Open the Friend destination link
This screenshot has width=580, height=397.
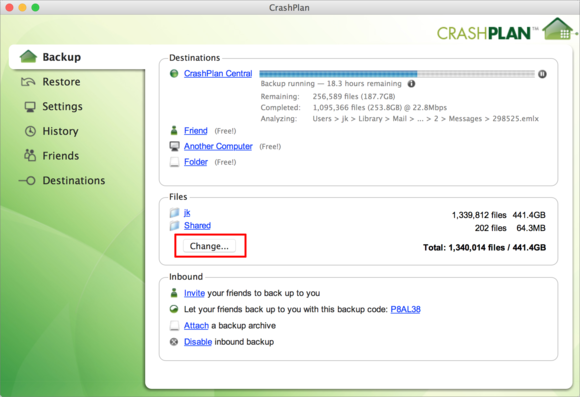[196, 131]
